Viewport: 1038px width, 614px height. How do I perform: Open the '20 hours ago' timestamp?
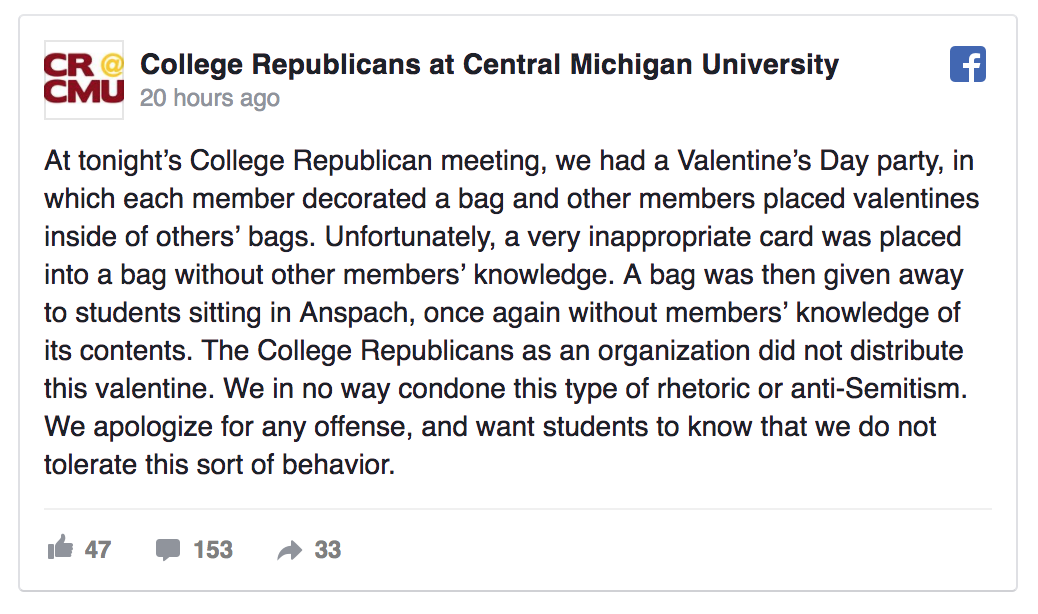tap(210, 98)
